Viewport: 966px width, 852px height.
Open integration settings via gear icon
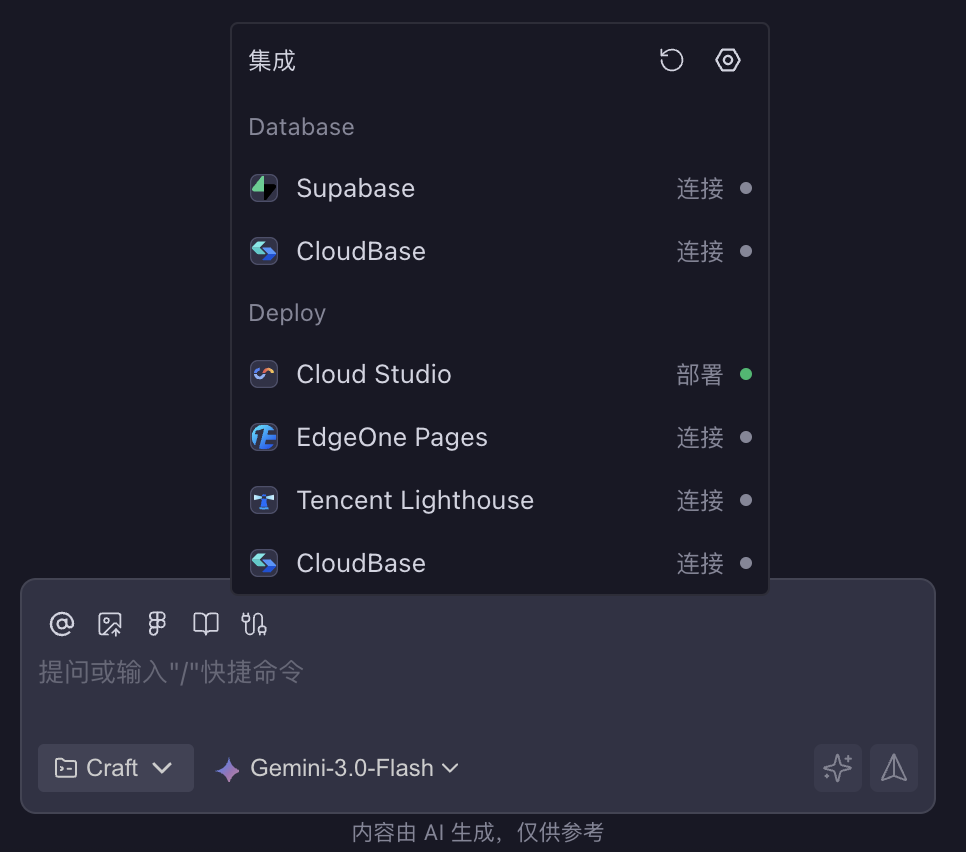click(x=727, y=60)
